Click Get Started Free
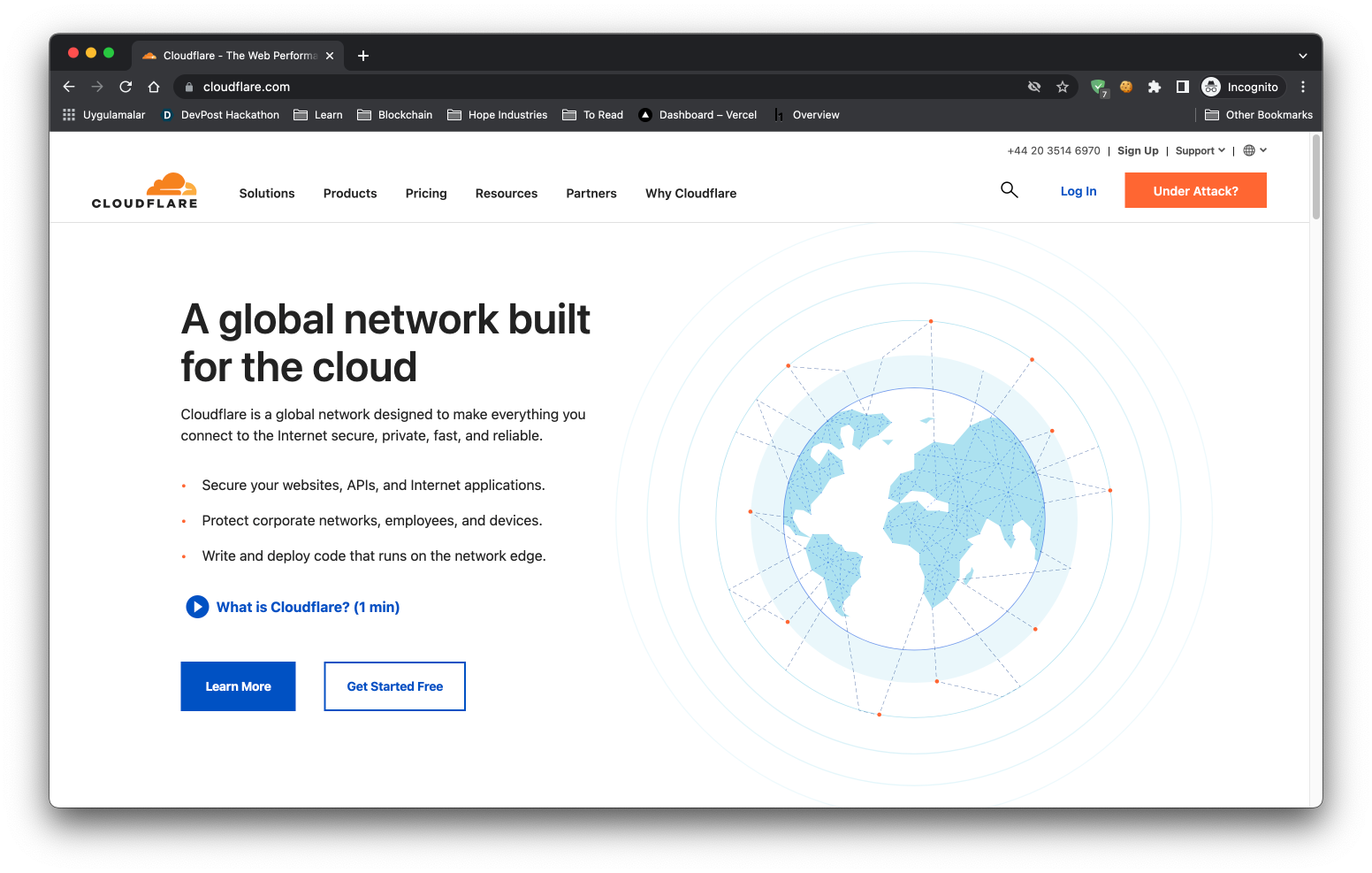Screen dimensions: 1372x873 coord(394,686)
